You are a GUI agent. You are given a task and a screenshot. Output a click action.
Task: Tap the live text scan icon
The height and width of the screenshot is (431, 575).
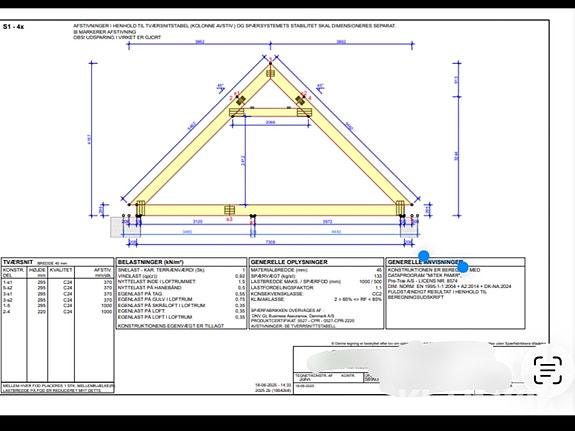(x=548, y=370)
